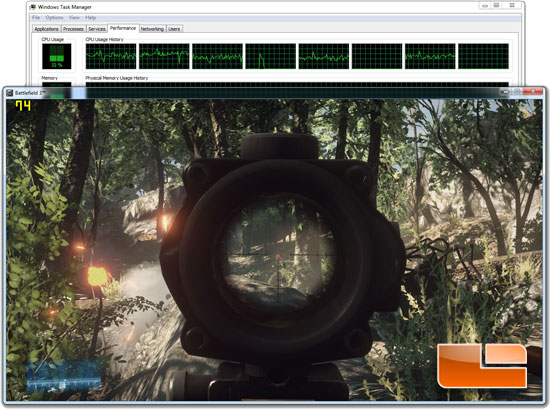
Task: Click the CPU Usage History label
Action: (105, 39)
